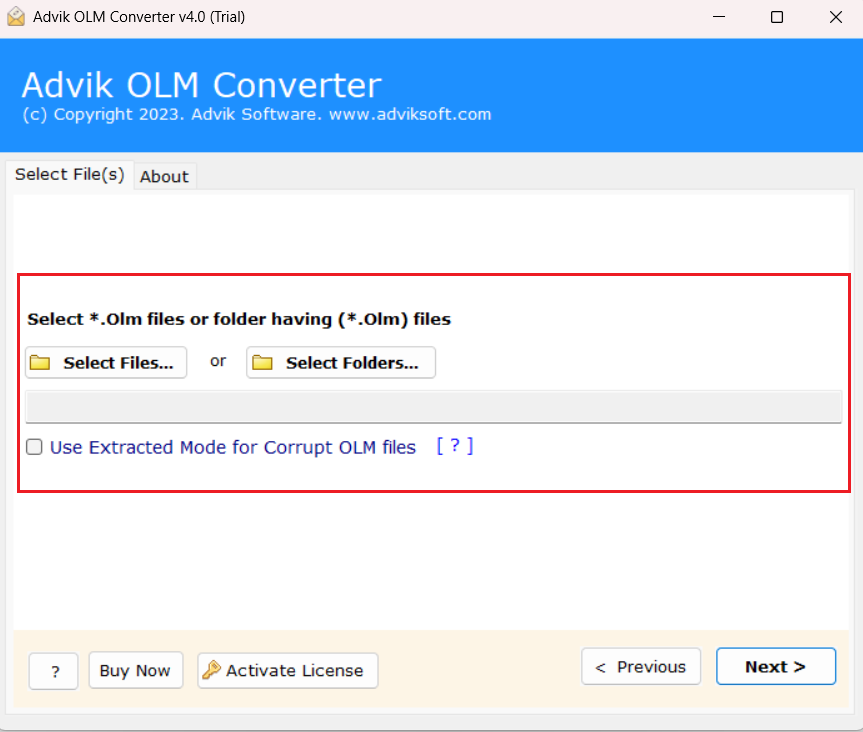
Task: Click the Buy Now button
Action: (x=135, y=671)
